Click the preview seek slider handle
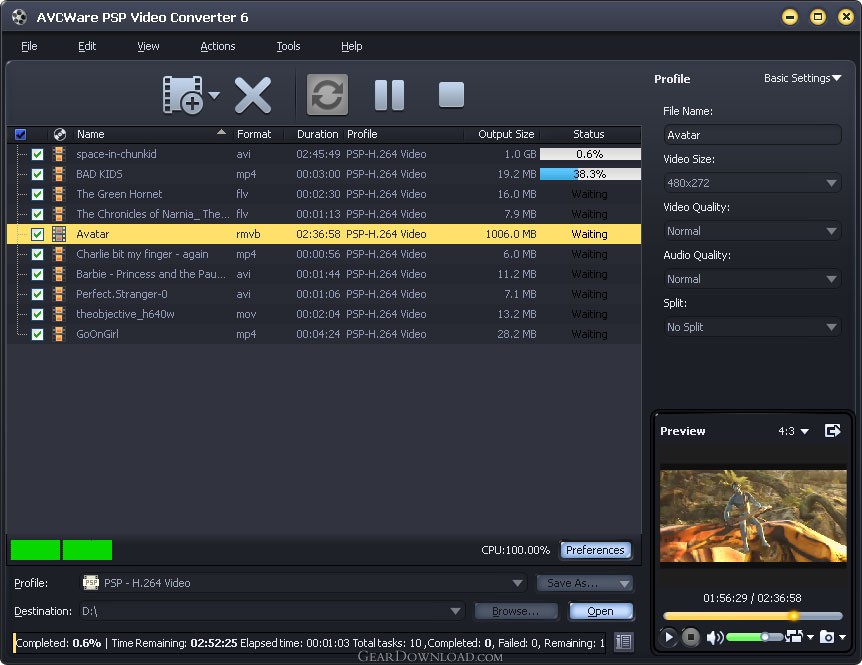 pos(793,616)
